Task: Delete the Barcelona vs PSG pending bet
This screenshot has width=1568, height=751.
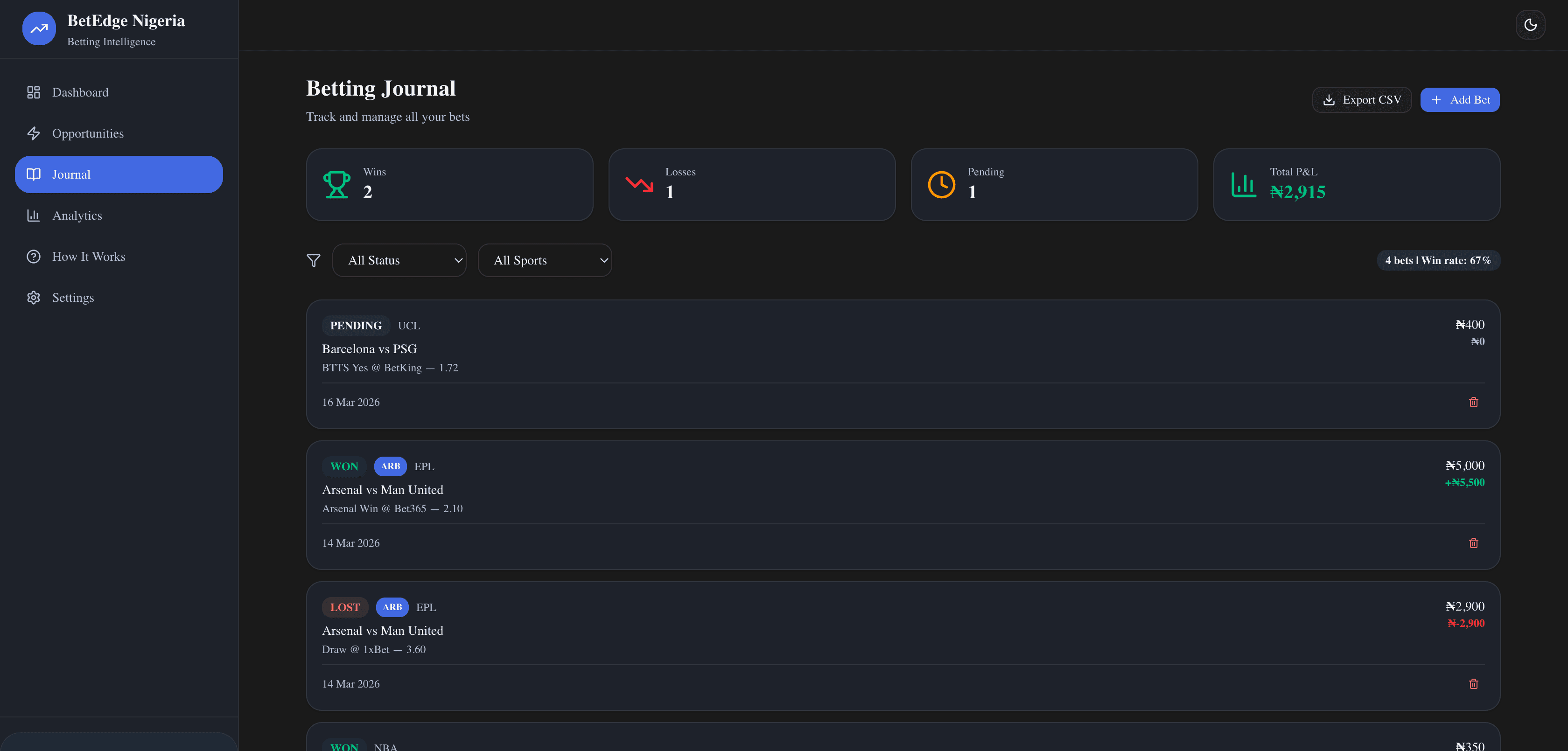Action: [1474, 402]
